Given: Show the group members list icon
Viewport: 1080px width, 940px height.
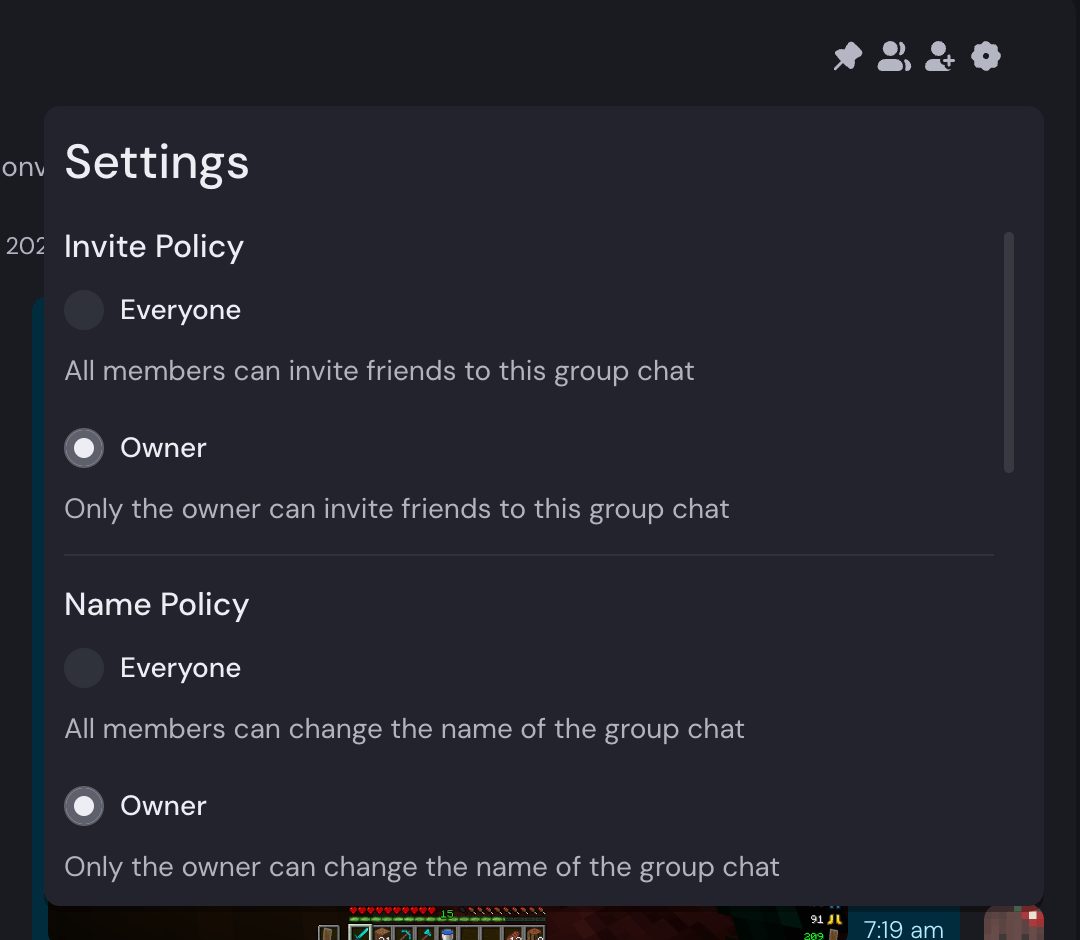Looking at the screenshot, I should (893, 57).
